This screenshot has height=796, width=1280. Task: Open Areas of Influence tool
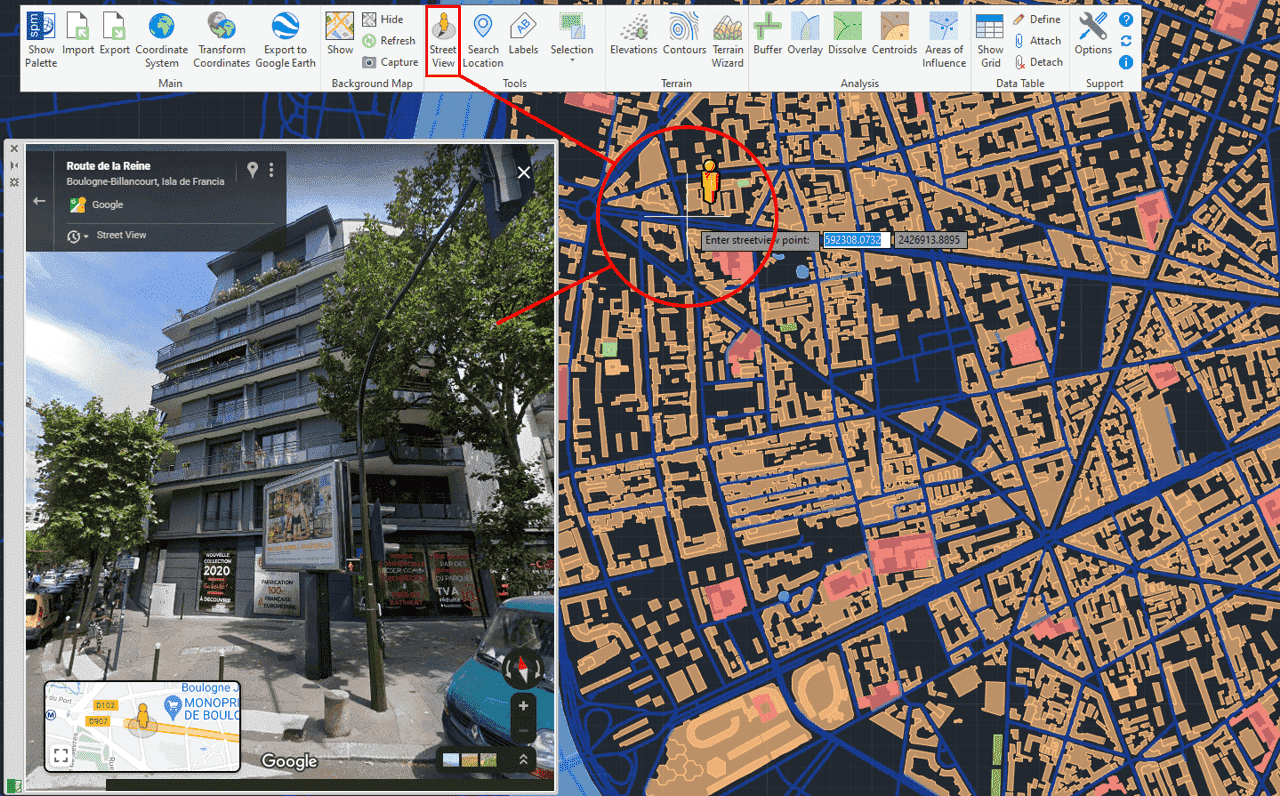[x=943, y=40]
